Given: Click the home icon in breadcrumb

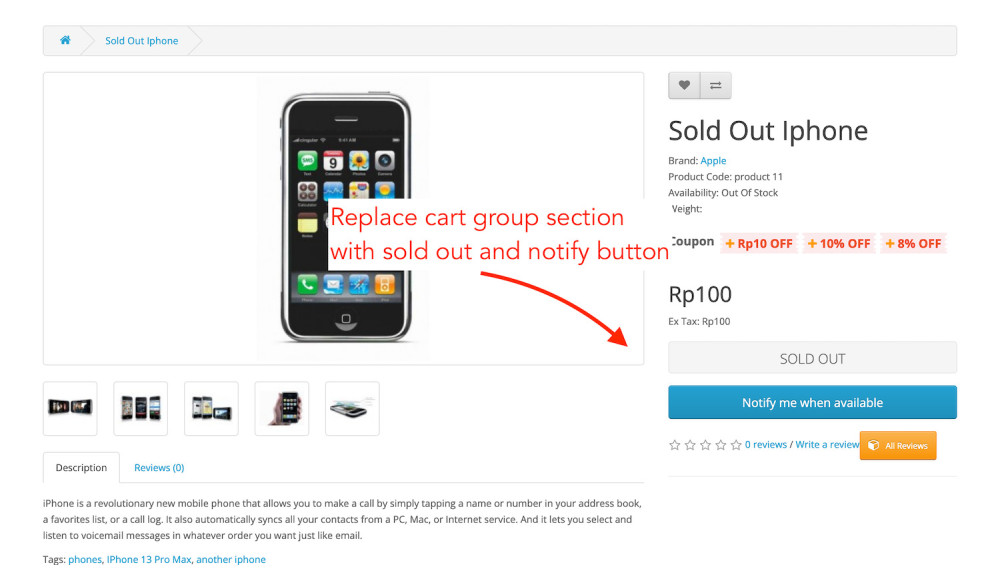Looking at the screenshot, I should tap(65, 41).
